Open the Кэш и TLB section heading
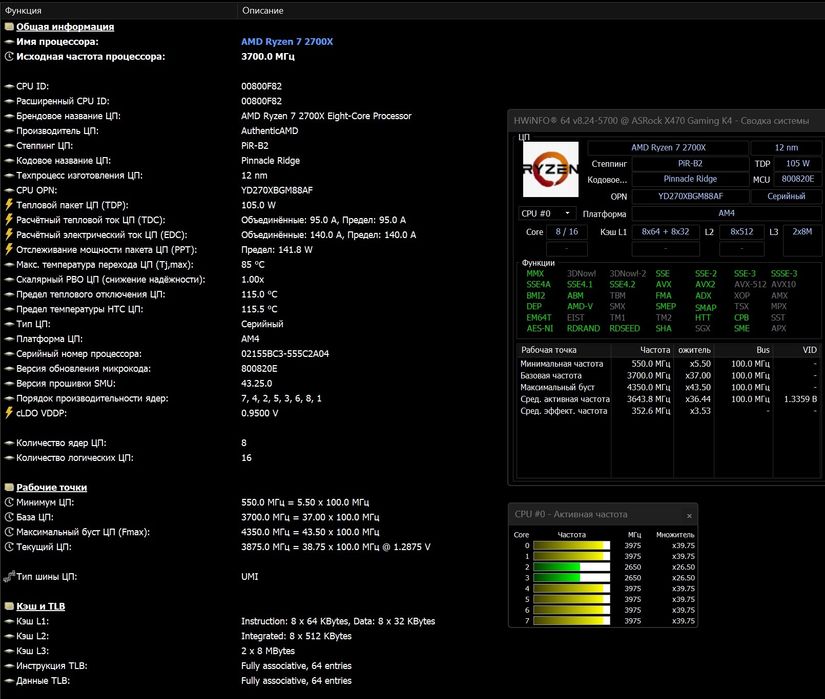 [x=41, y=606]
